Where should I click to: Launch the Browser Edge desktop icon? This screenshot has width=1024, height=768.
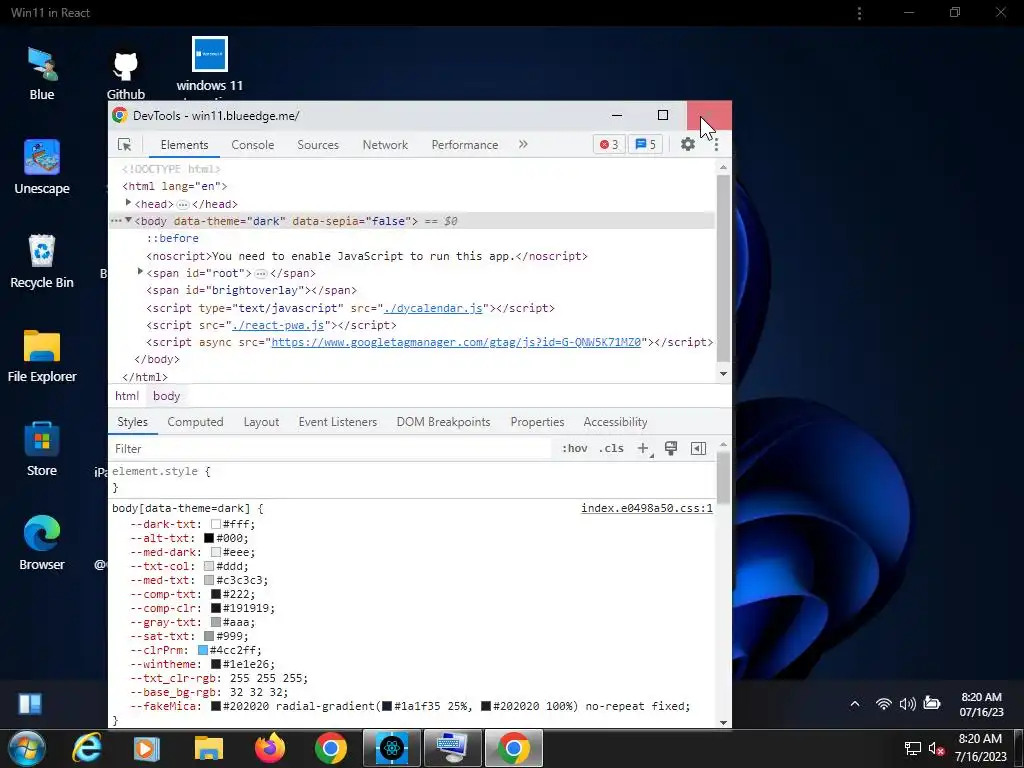pyautogui.click(x=42, y=543)
